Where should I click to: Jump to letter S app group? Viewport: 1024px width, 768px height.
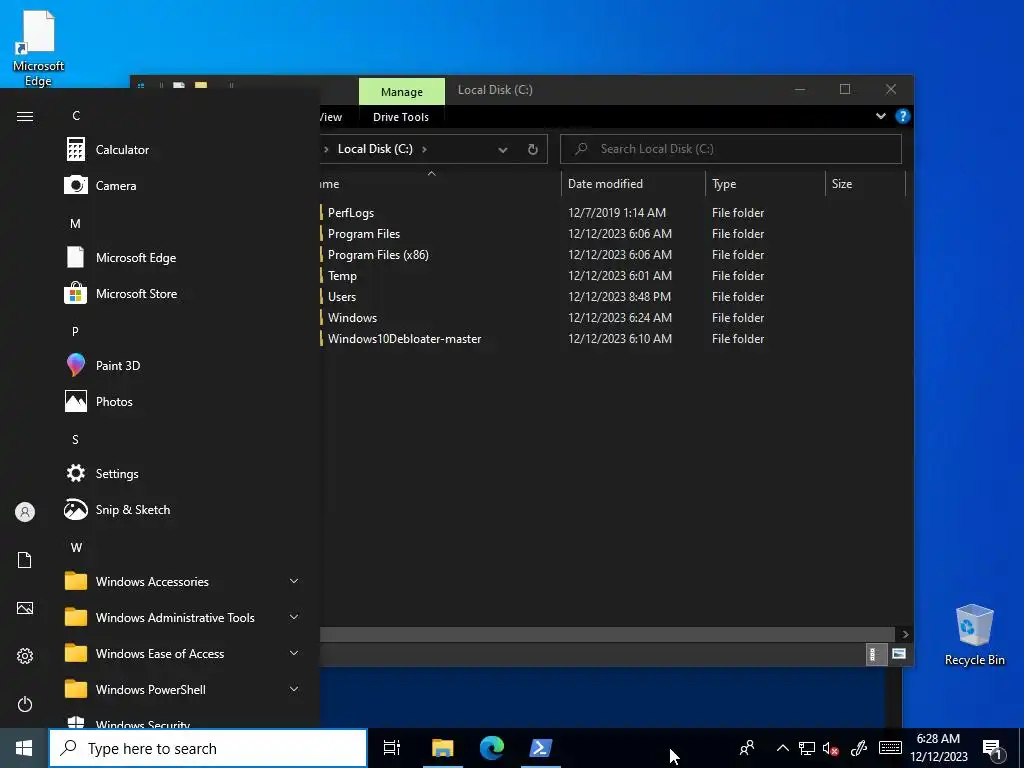point(76,440)
